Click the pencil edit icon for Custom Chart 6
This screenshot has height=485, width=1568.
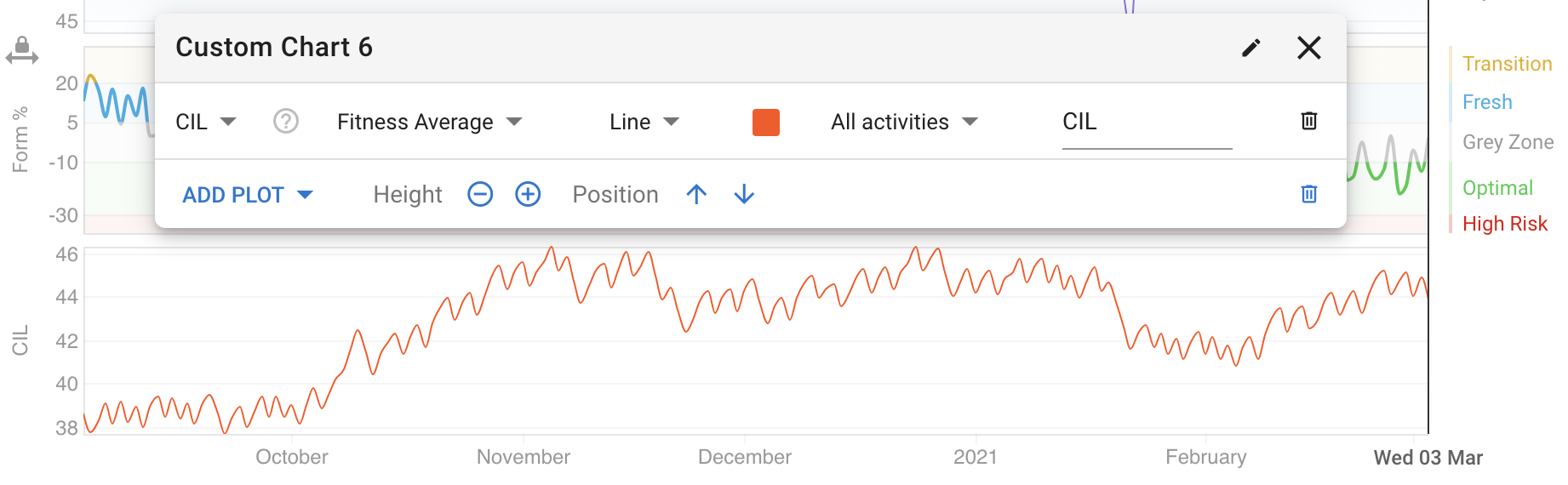(1250, 48)
